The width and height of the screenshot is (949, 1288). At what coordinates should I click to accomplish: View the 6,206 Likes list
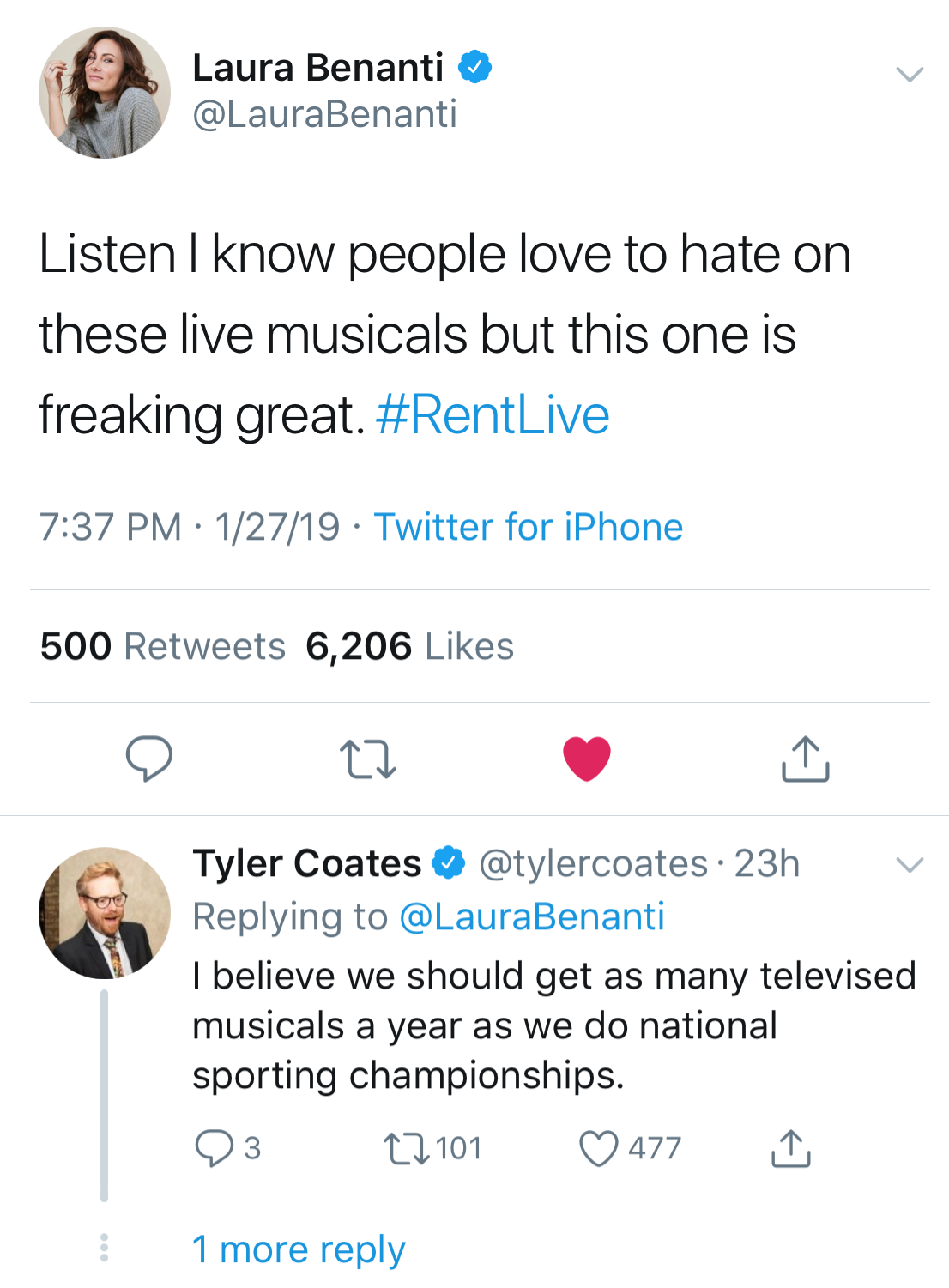tap(409, 646)
